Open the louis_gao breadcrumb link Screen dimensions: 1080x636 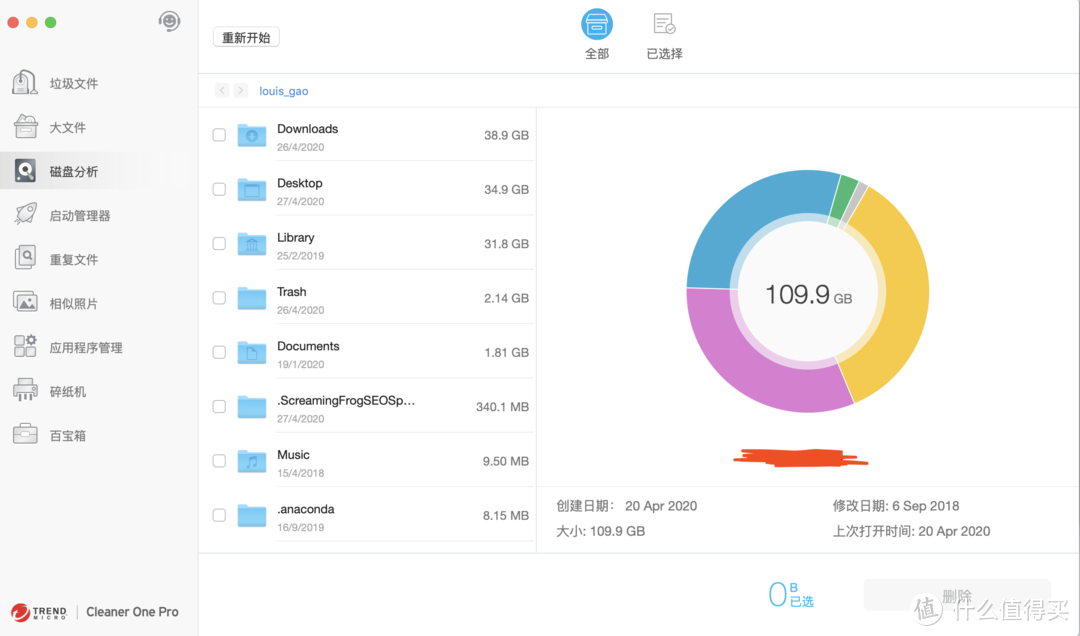coord(283,90)
